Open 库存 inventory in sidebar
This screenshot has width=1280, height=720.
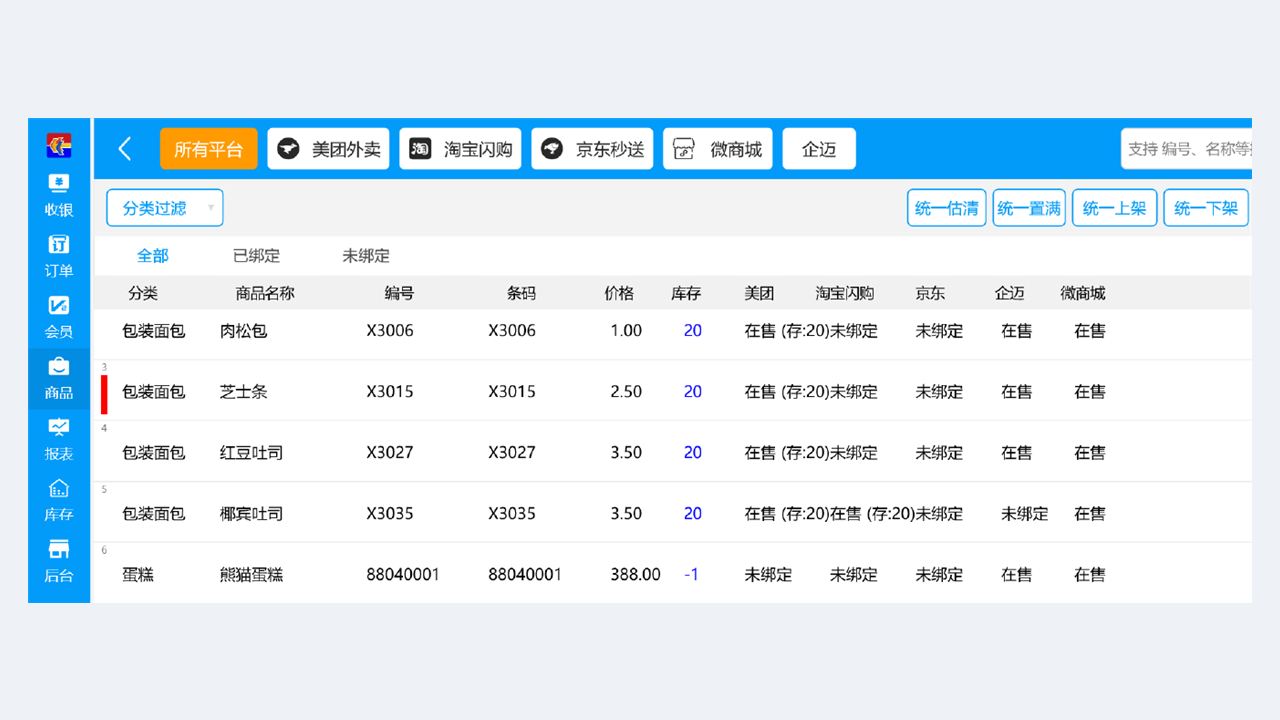(x=59, y=501)
